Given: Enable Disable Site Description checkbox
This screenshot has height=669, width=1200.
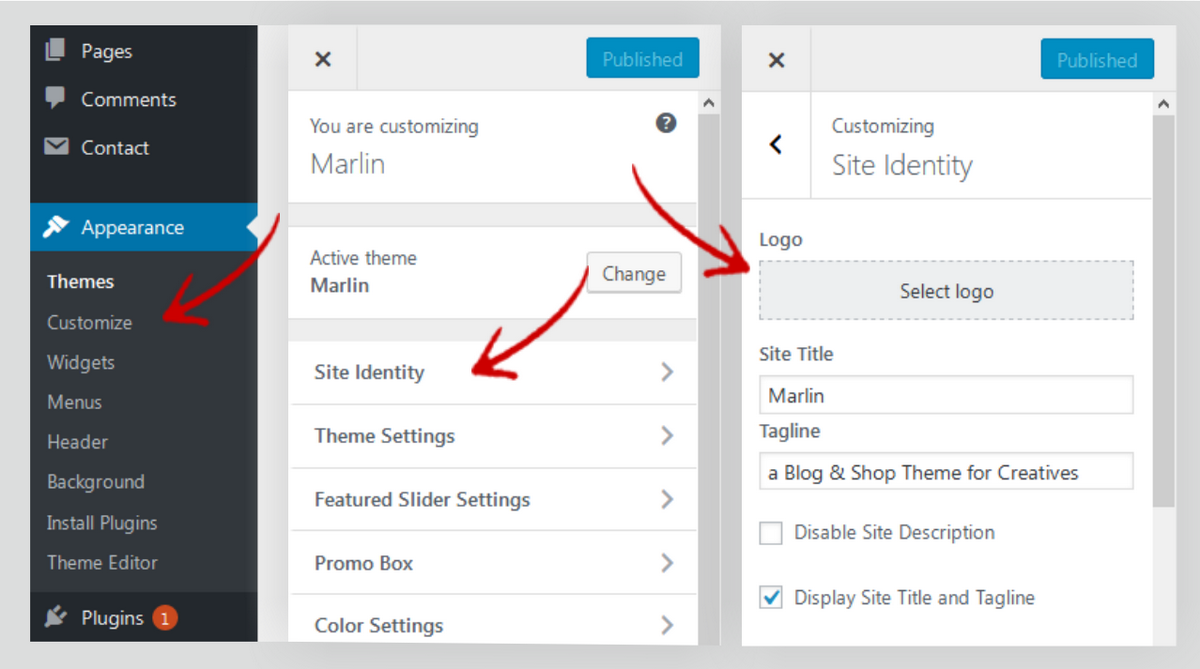Looking at the screenshot, I should point(770,533).
